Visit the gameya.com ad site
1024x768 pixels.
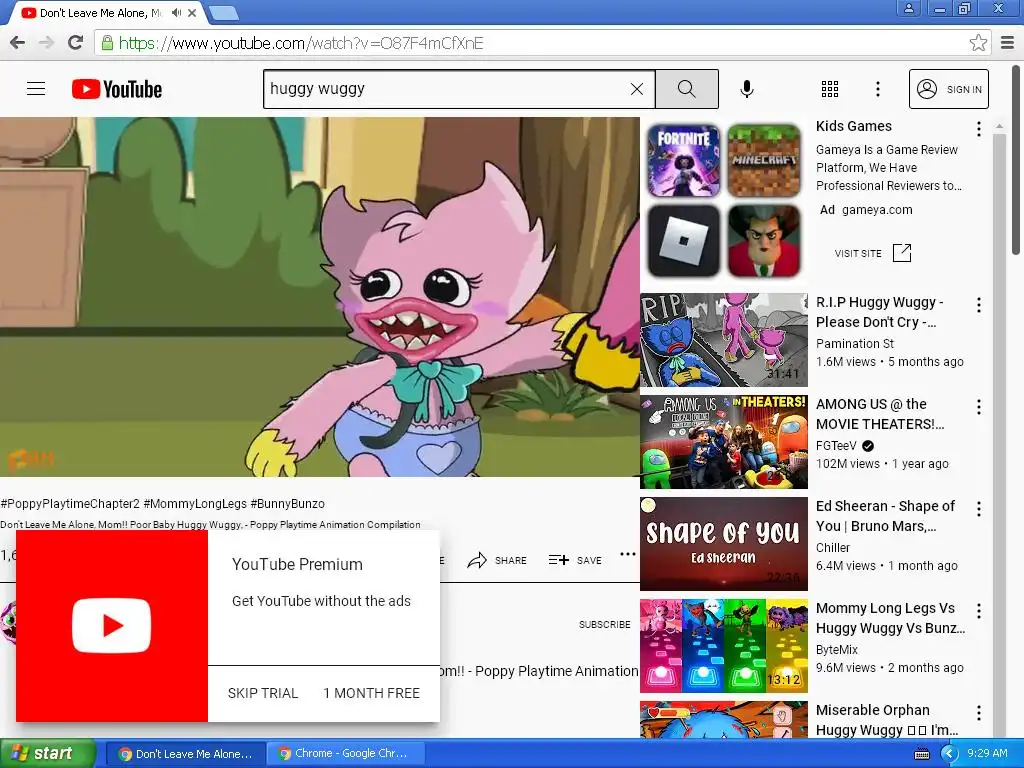858,253
